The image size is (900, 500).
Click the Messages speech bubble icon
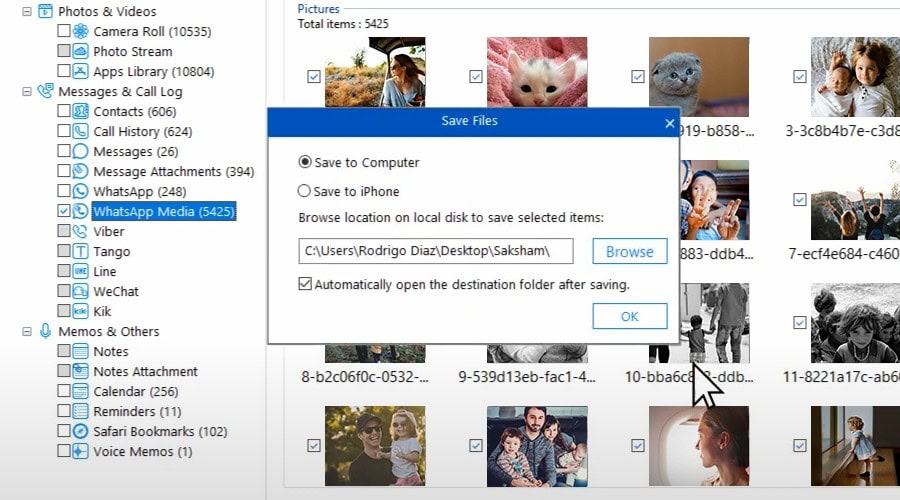tap(80, 151)
